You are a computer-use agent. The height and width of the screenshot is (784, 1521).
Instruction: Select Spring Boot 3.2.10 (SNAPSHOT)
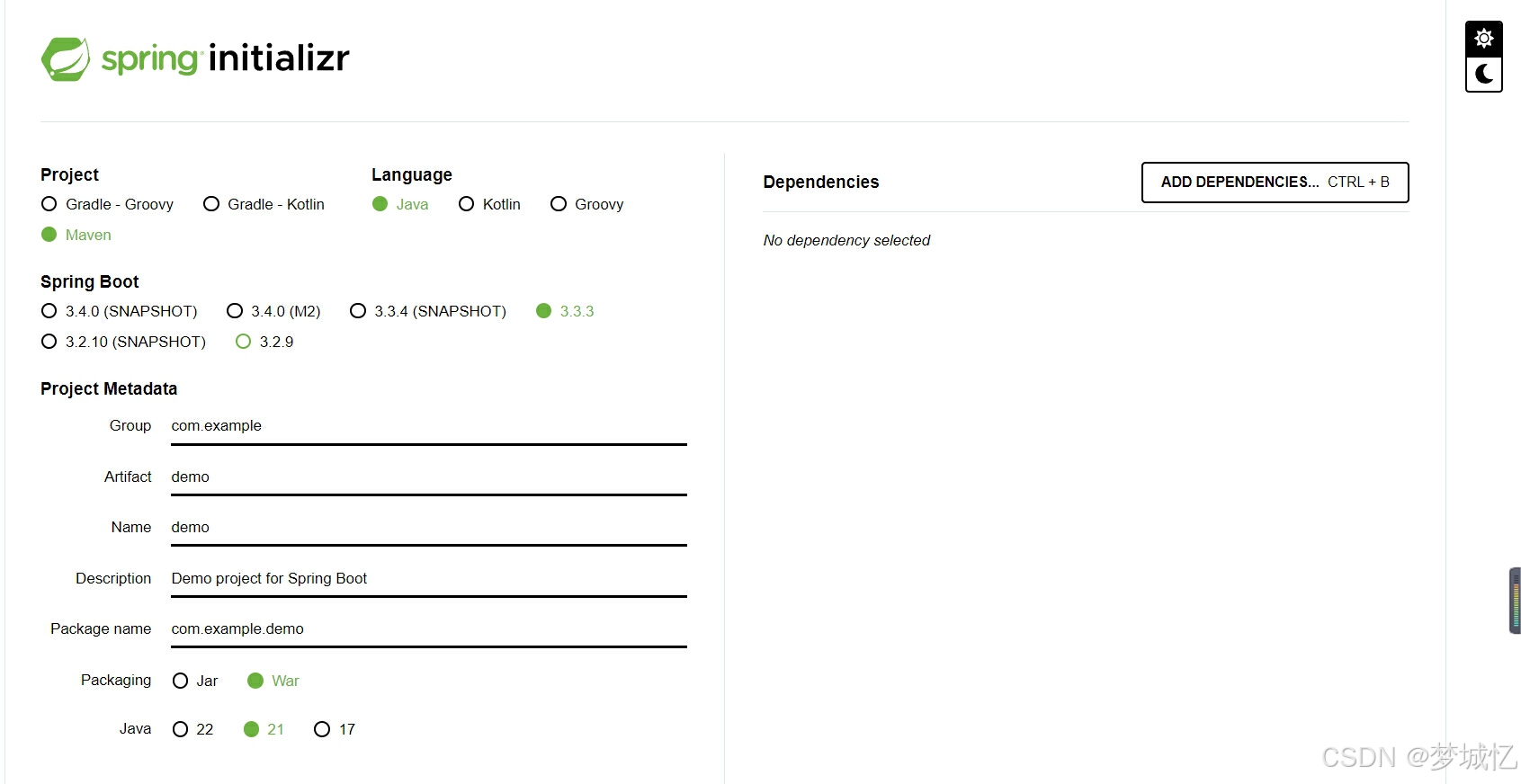[x=123, y=342]
